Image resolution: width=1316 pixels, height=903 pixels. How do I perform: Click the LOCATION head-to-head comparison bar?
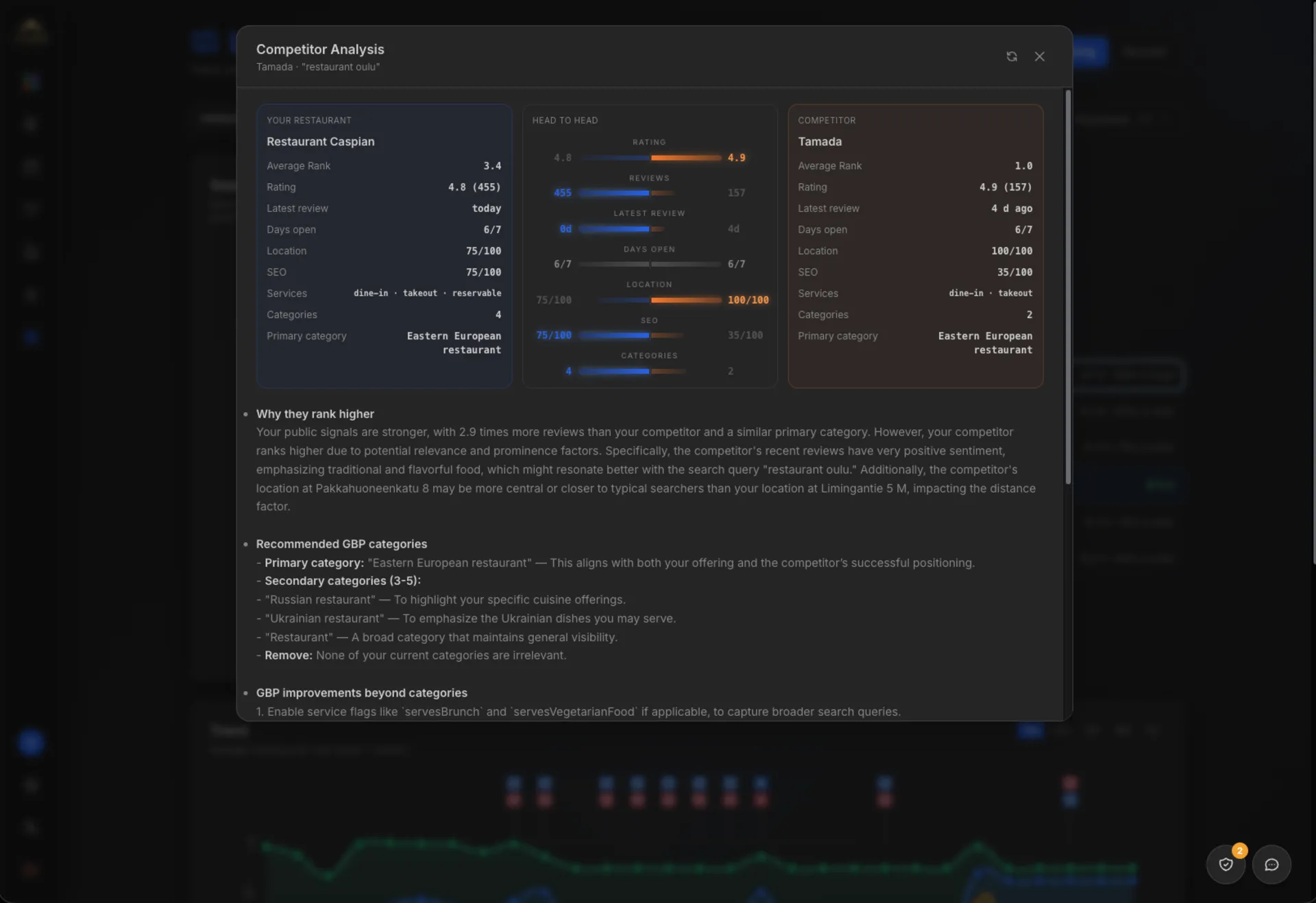pyautogui.click(x=650, y=300)
